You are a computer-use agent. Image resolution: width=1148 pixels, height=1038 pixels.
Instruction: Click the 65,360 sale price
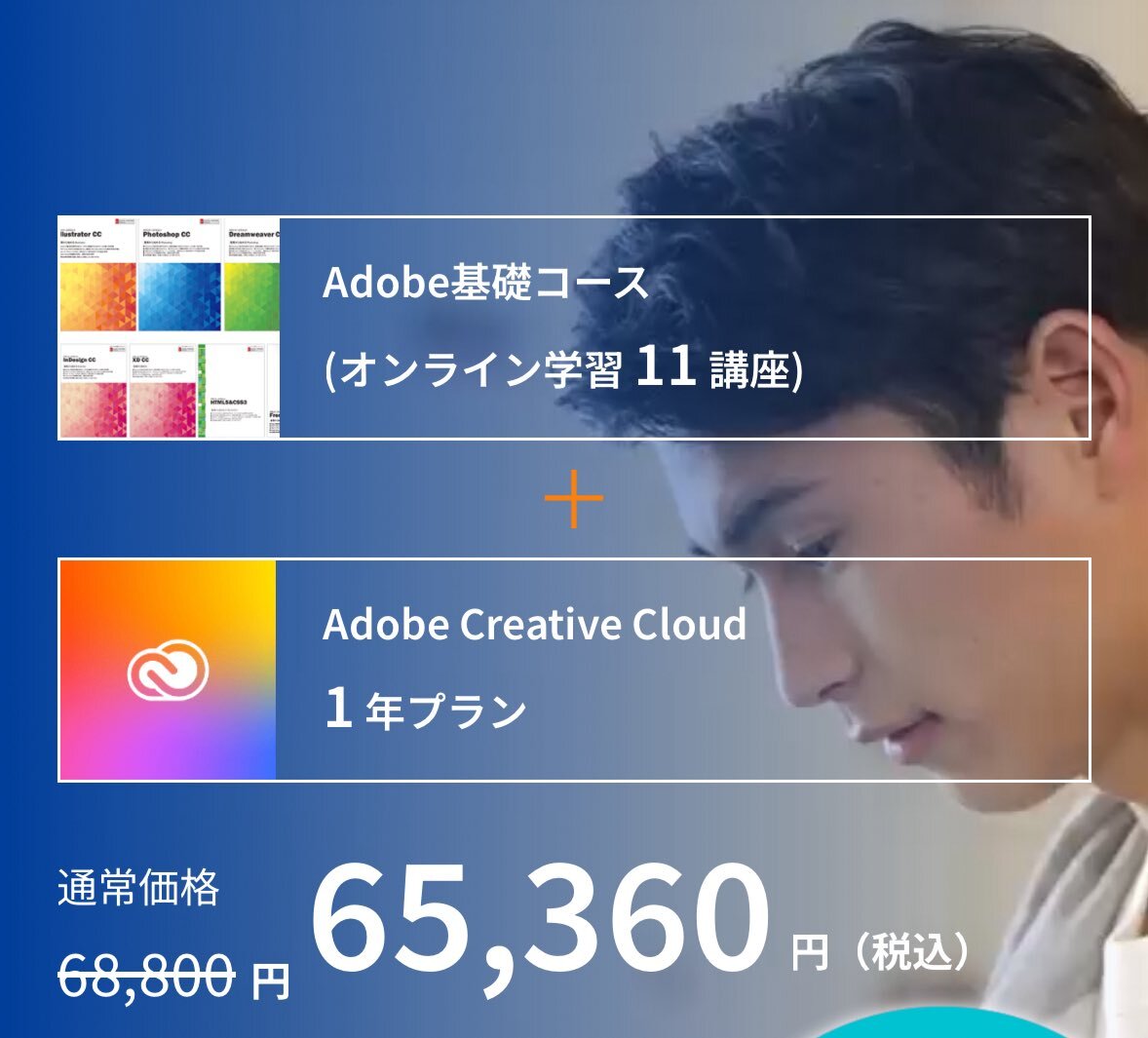pyautogui.click(x=540, y=924)
